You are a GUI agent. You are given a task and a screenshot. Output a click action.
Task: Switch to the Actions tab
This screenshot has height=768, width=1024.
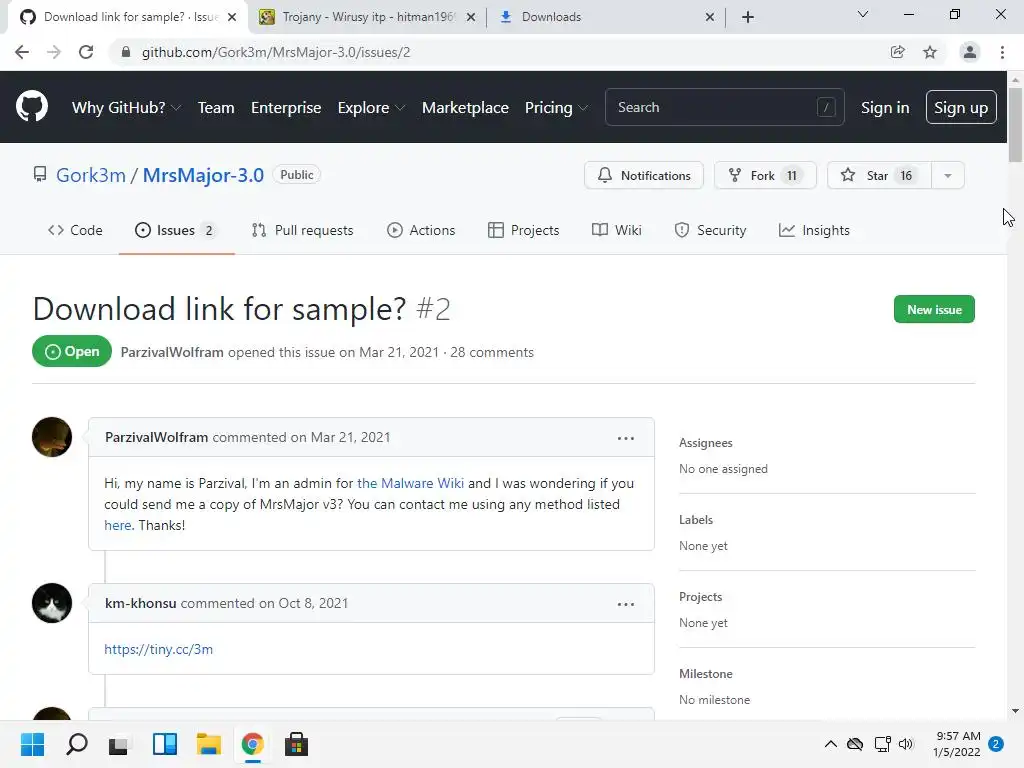point(421,231)
